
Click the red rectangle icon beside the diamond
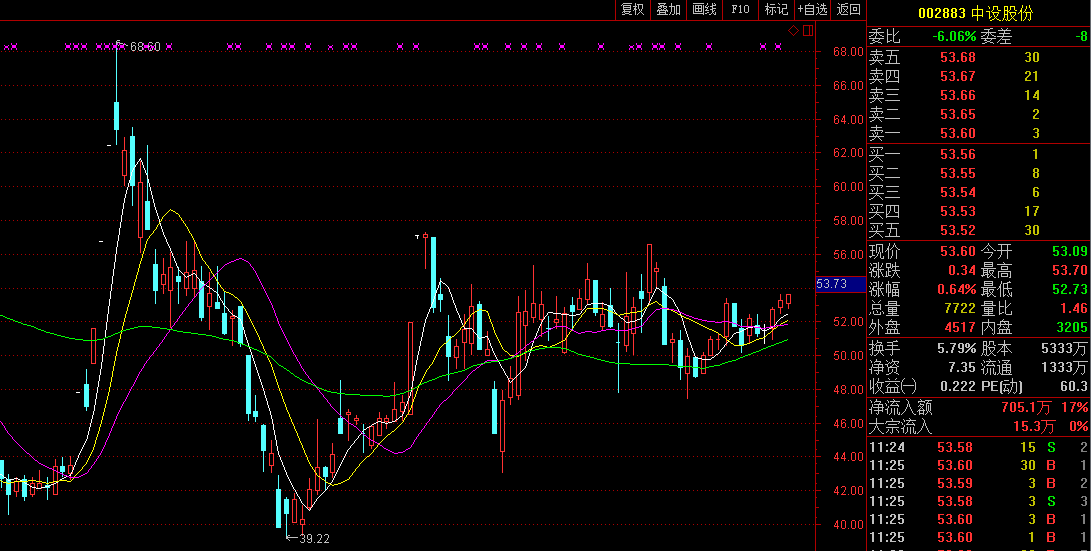[807, 31]
